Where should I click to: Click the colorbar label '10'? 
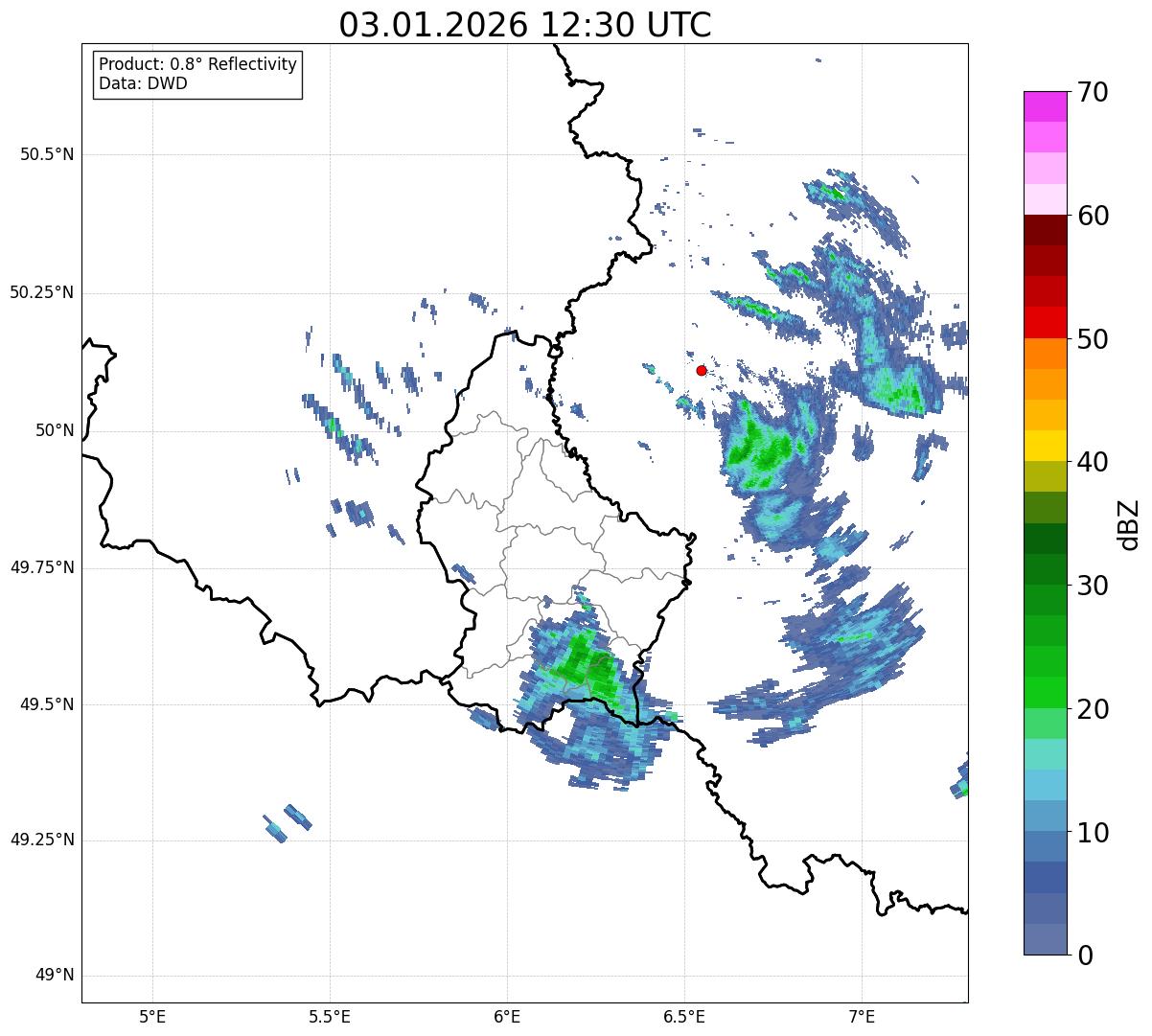pyautogui.click(x=1093, y=833)
